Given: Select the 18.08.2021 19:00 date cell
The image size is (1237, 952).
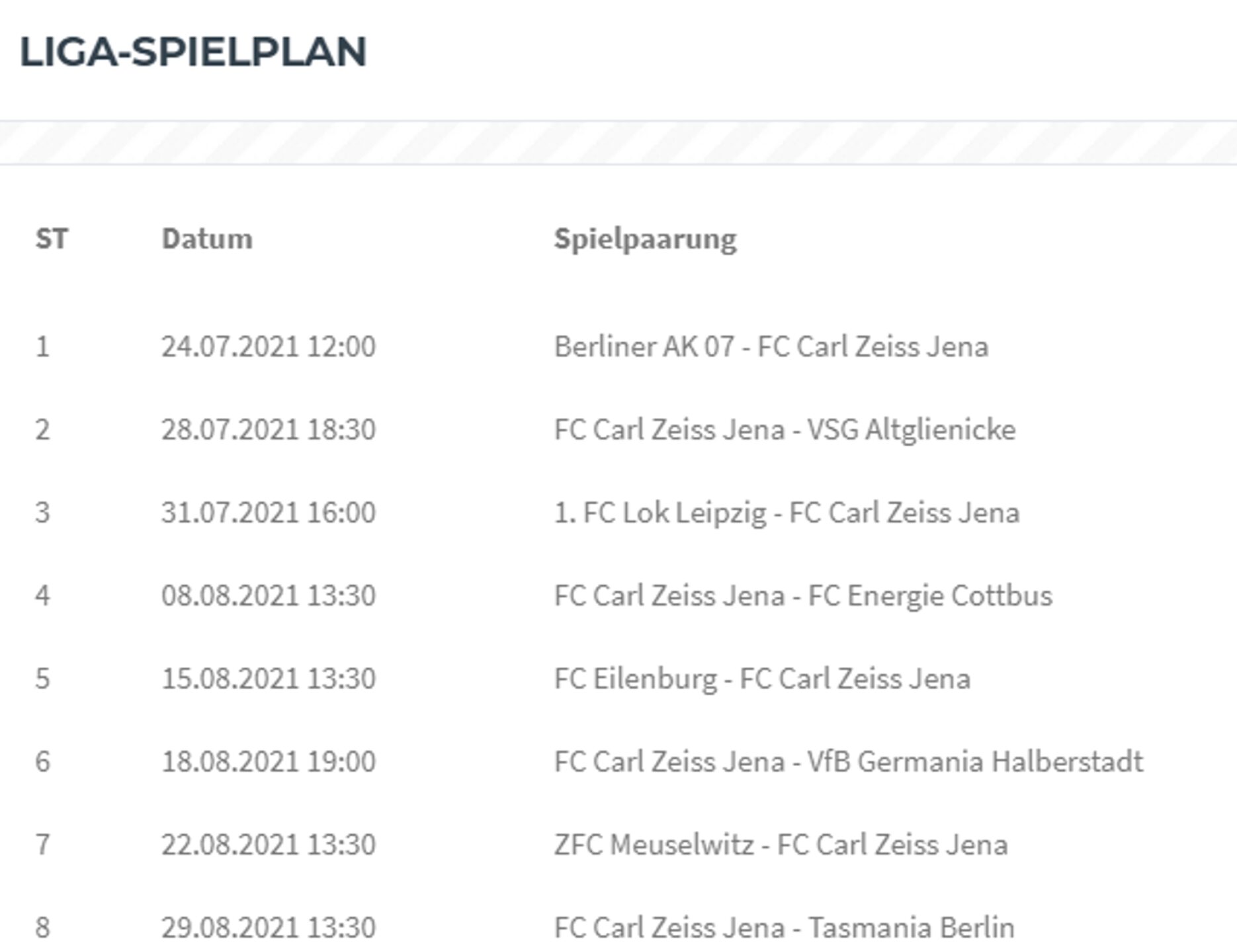Looking at the screenshot, I should click(x=268, y=761).
